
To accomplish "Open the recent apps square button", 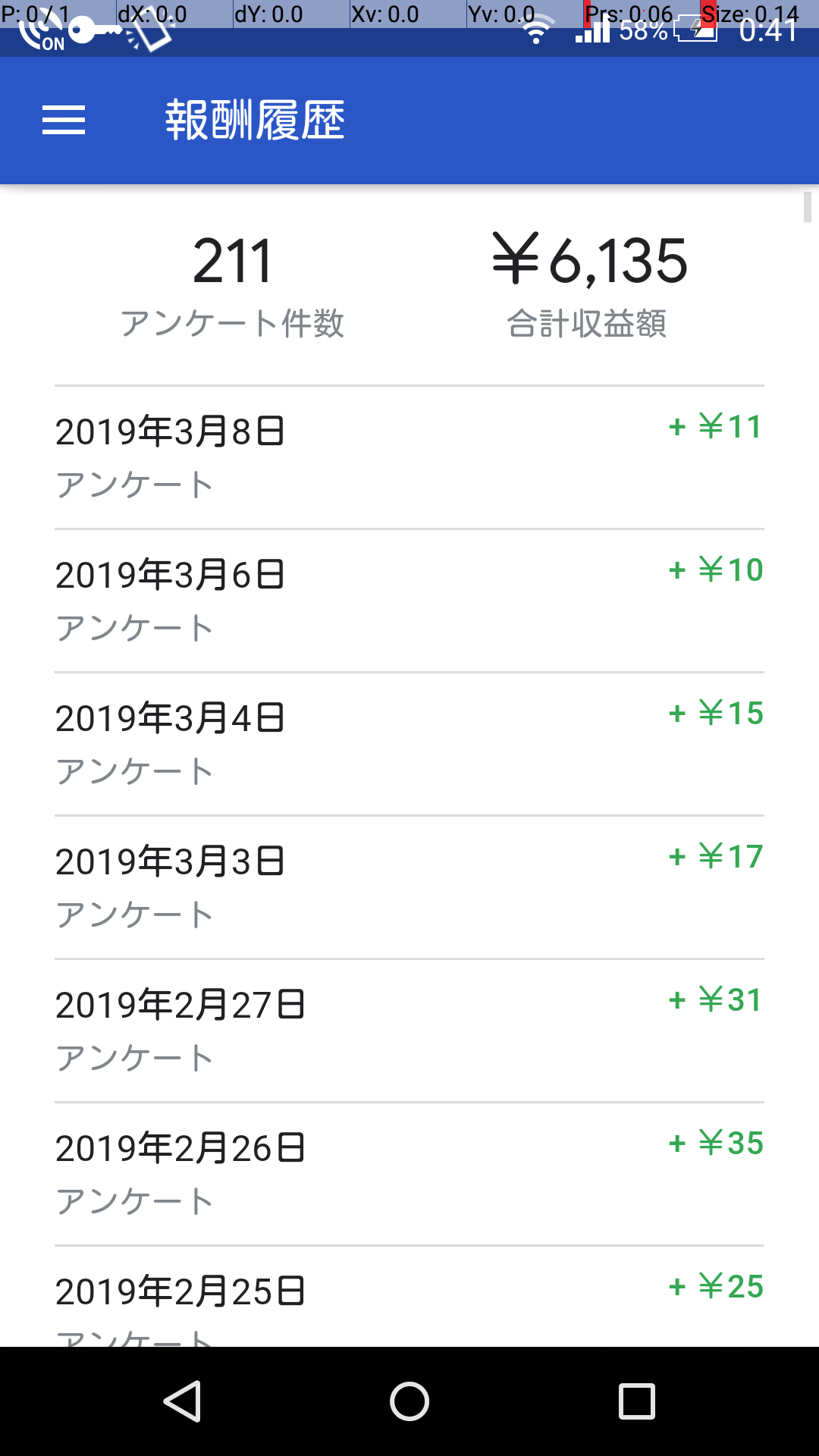I will click(x=636, y=1401).
